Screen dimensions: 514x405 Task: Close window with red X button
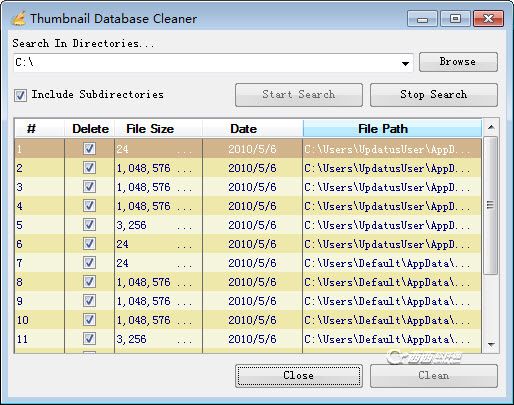click(x=488, y=19)
